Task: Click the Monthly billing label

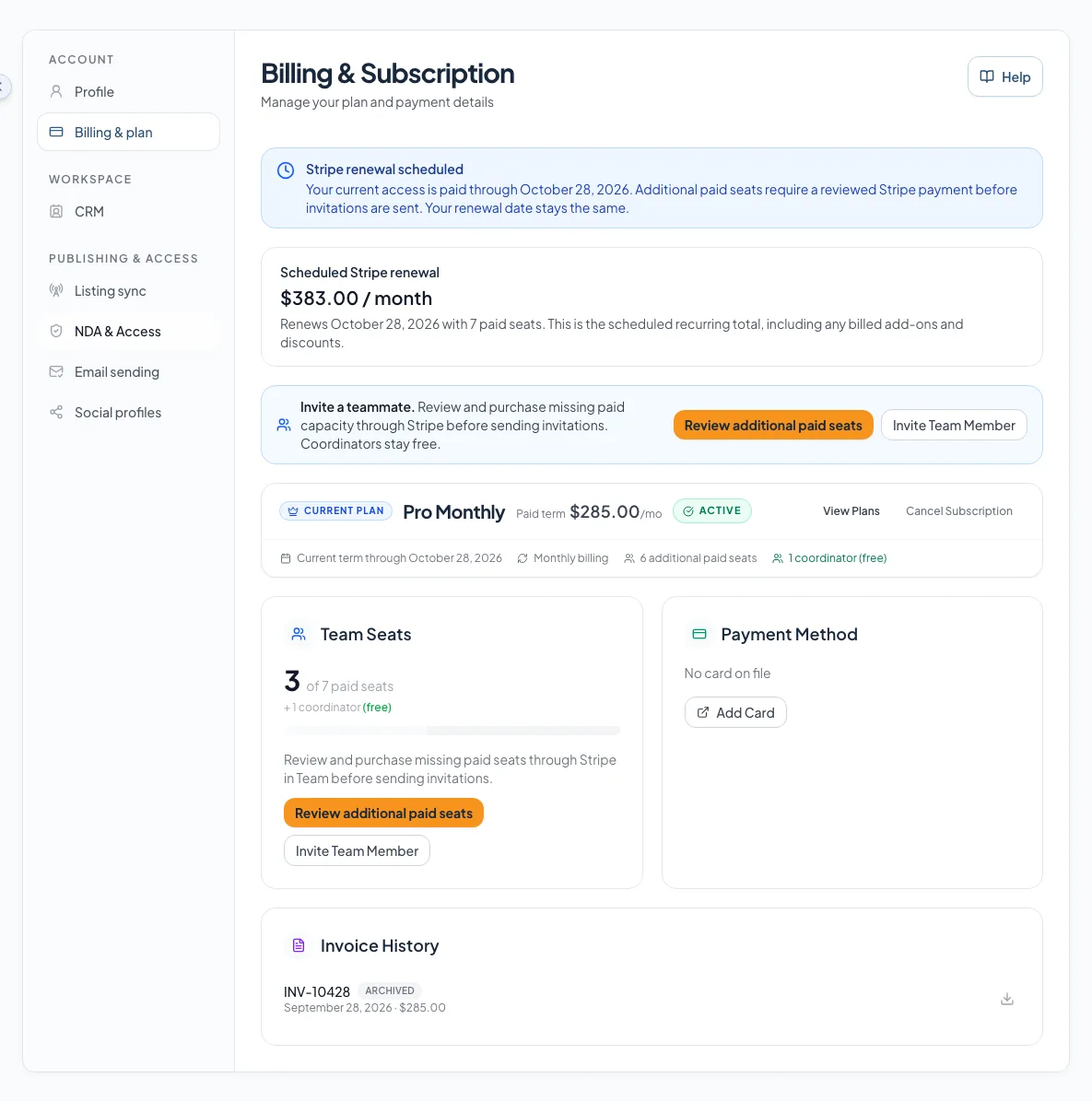Action: [570, 558]
